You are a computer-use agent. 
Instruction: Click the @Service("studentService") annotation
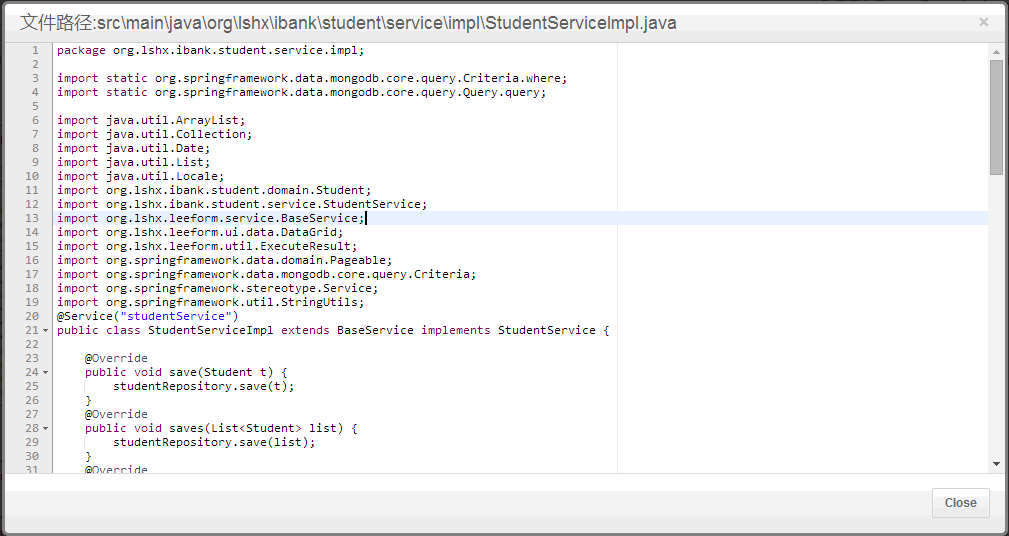tap(147, 316)
